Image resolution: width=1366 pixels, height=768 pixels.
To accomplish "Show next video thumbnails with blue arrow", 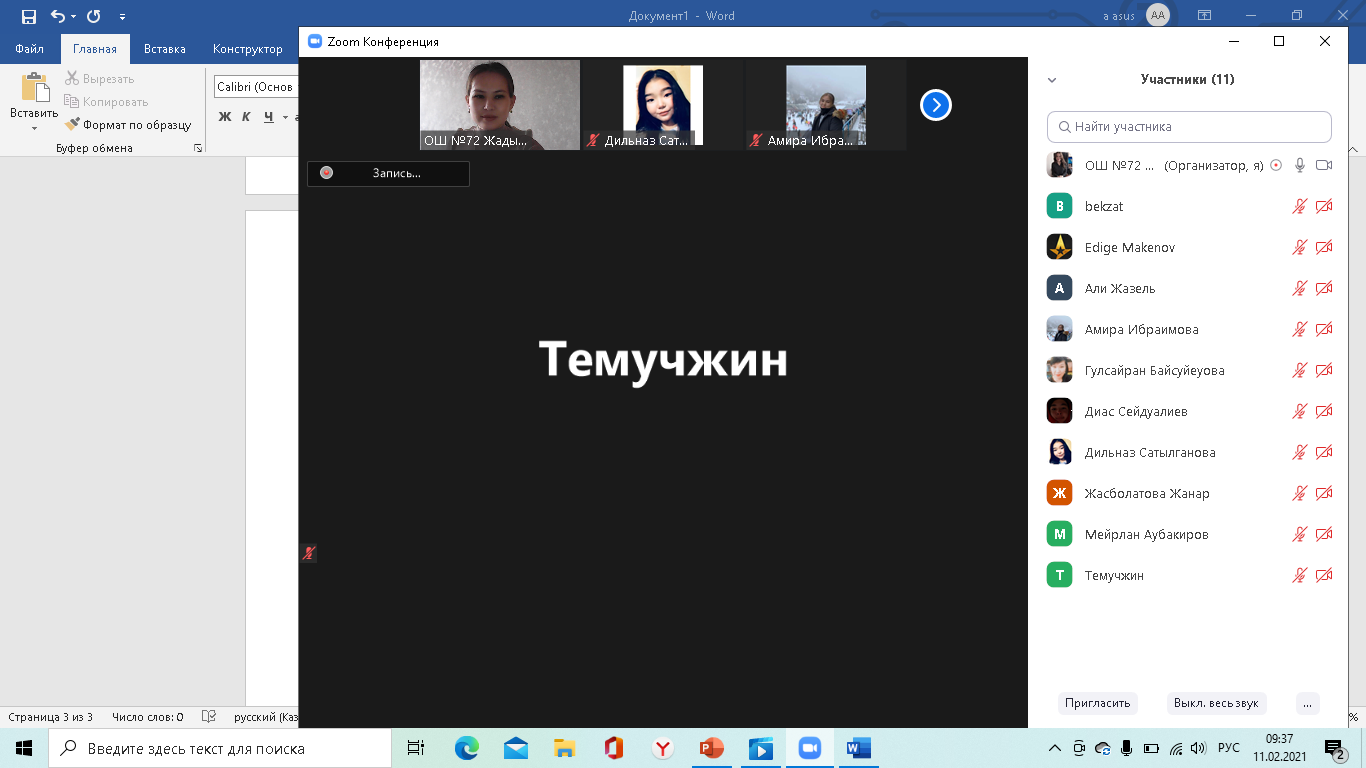I will [x=935, y=105].
